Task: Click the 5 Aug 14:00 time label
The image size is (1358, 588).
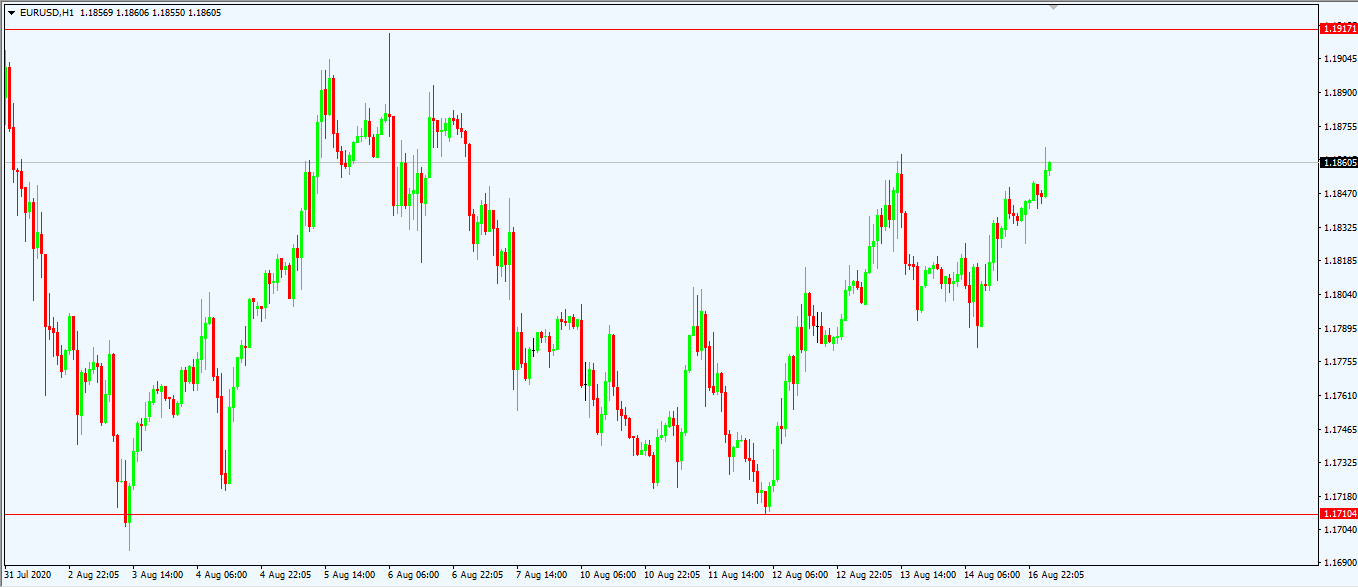Action: (350, 575)
